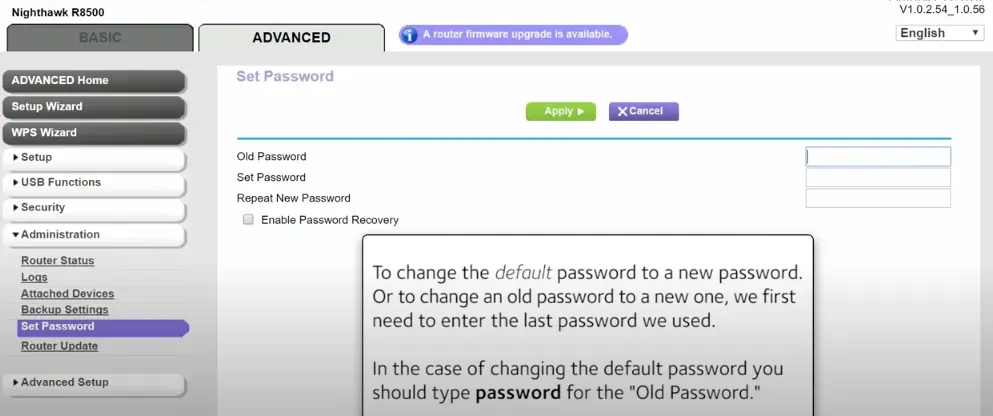
Task: Click into the Set Password field
Action: coord(877,178)
